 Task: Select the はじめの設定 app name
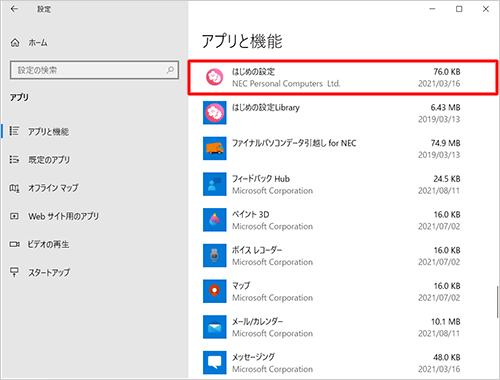pyautogui.click(x=253, y=72)
